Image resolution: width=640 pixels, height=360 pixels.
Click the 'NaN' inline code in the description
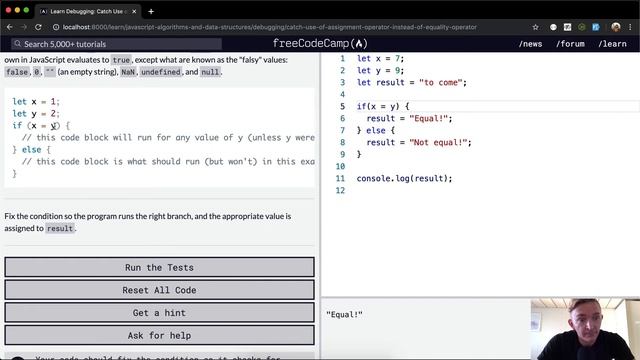click(x=128, y=72)
